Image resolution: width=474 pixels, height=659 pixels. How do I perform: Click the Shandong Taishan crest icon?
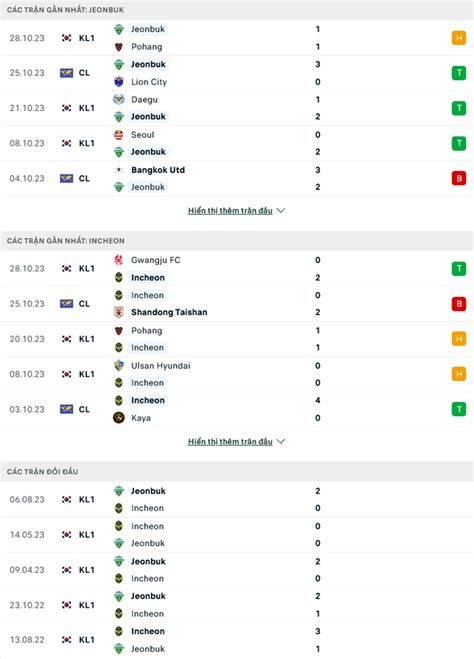[119, 312]
